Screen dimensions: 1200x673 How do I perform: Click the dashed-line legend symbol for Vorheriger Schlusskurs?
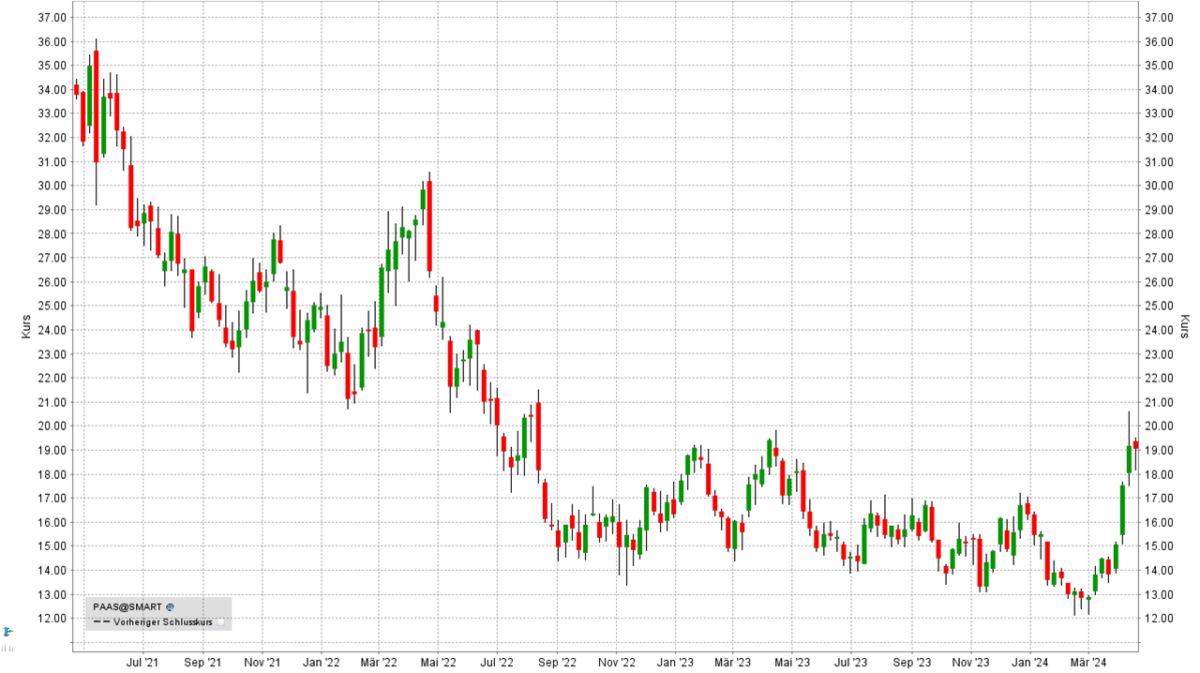102,621
